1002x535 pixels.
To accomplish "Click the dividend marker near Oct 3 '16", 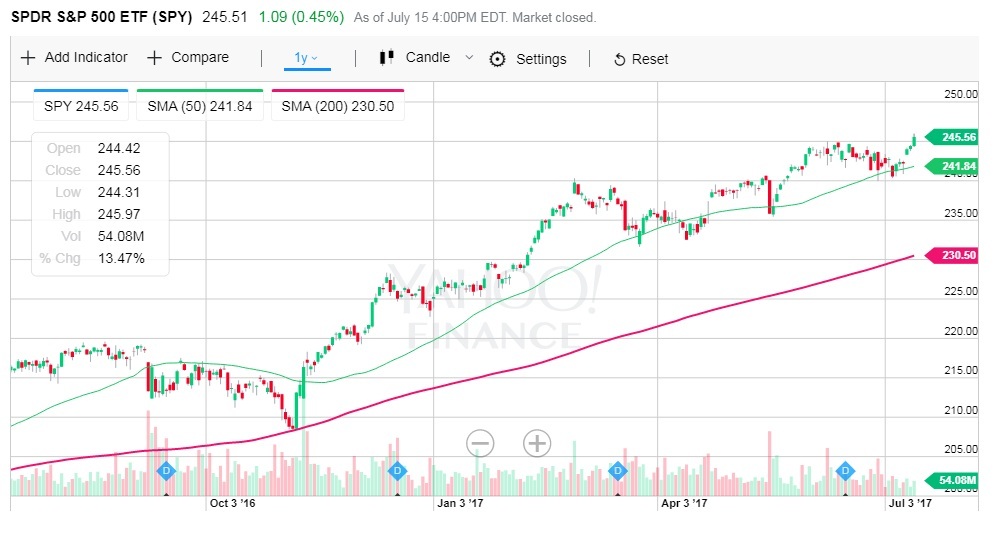I will [x=167, y=470].
